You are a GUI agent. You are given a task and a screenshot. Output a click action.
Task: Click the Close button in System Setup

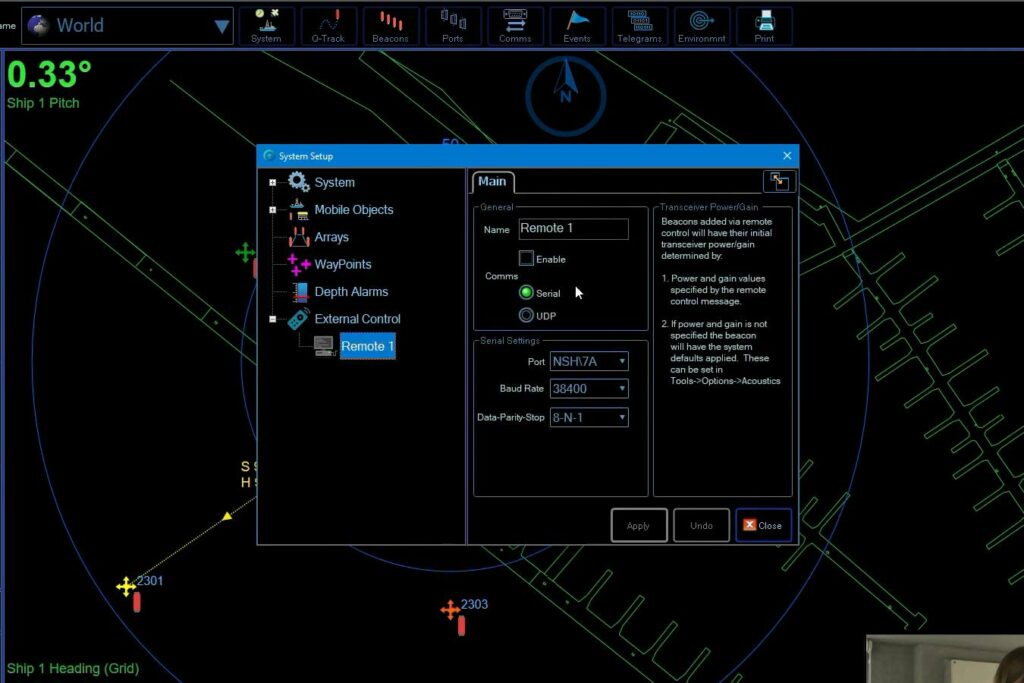(763, 525)
